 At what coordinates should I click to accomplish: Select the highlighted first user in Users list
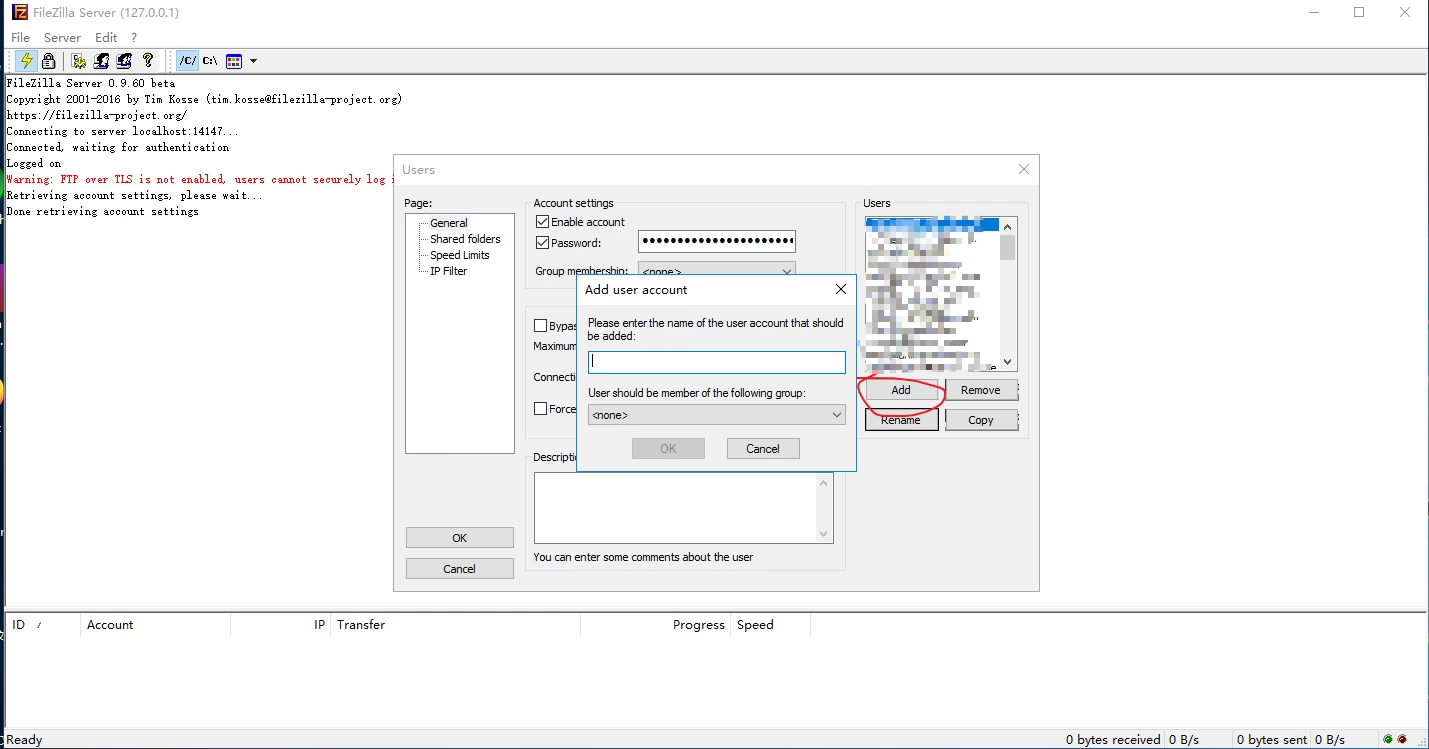pos(932,225)
